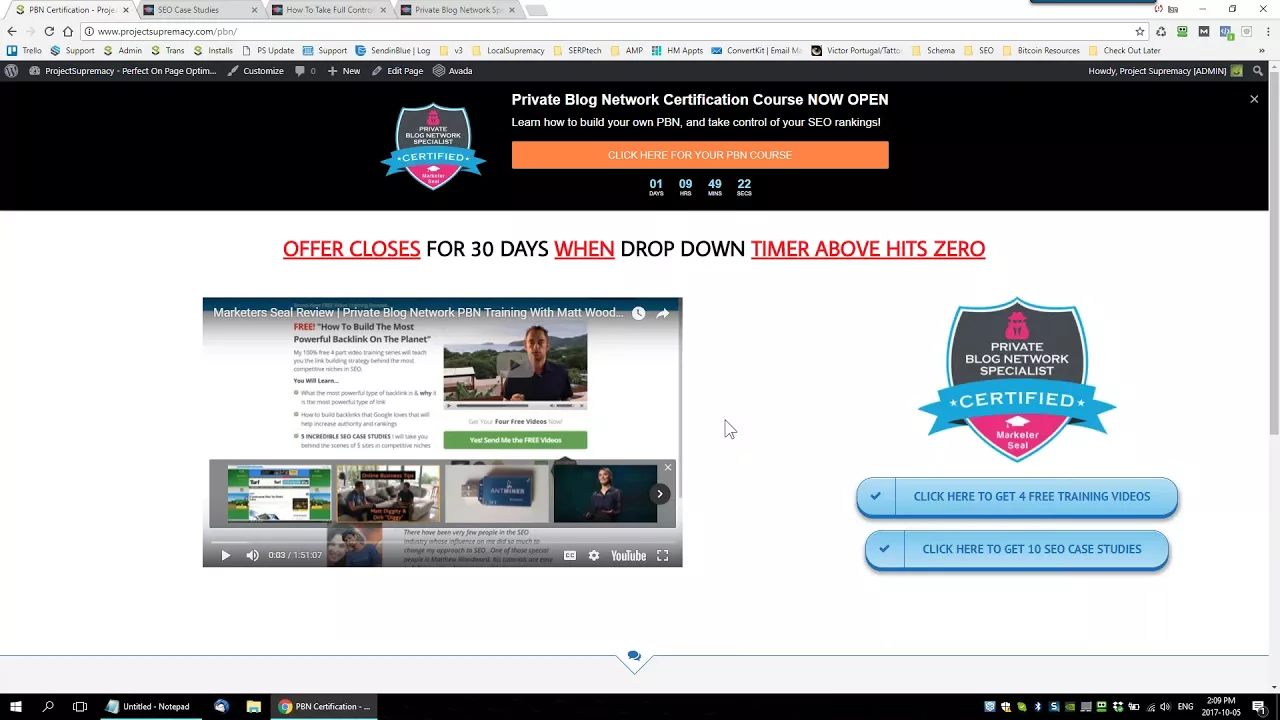Click the browser back arrow

(x=11, y=31)
